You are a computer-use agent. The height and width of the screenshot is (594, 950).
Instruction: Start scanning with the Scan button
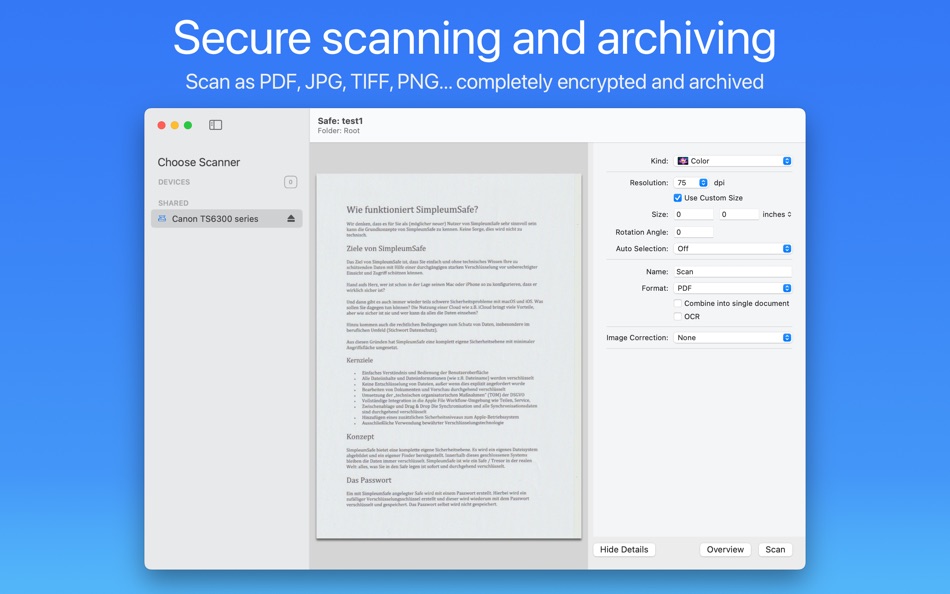tap(775, 549)
